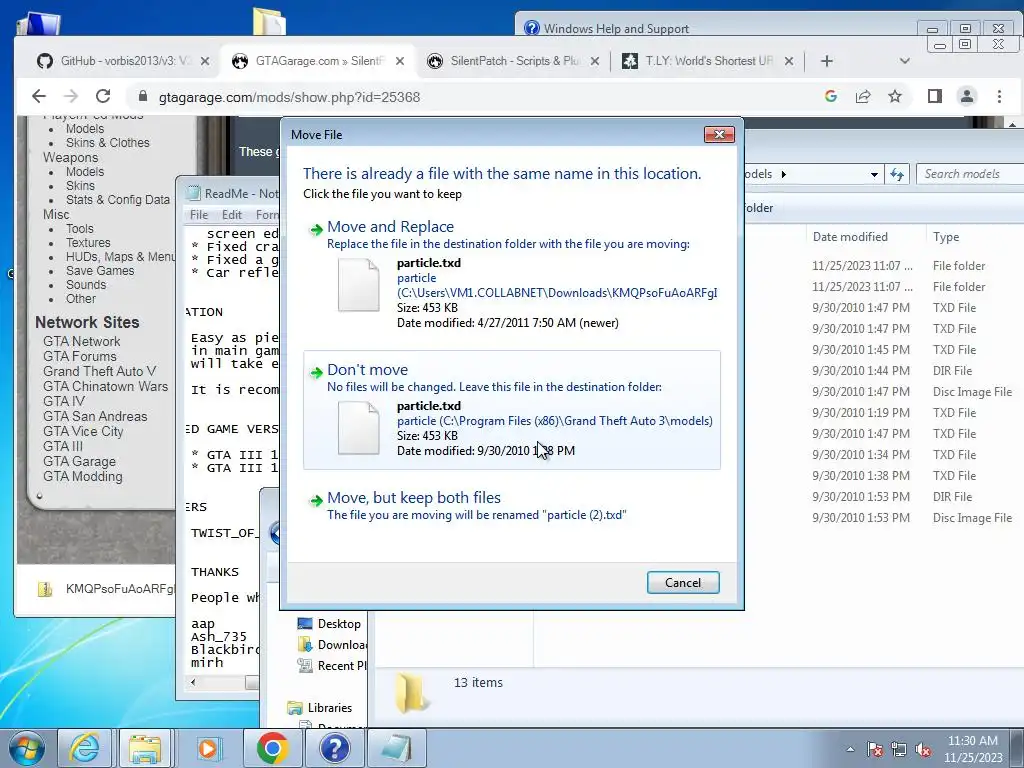Screen dimensions: 1024x768
Task: Open Windows Explorer taskbar icon
Action: [144, 748]
